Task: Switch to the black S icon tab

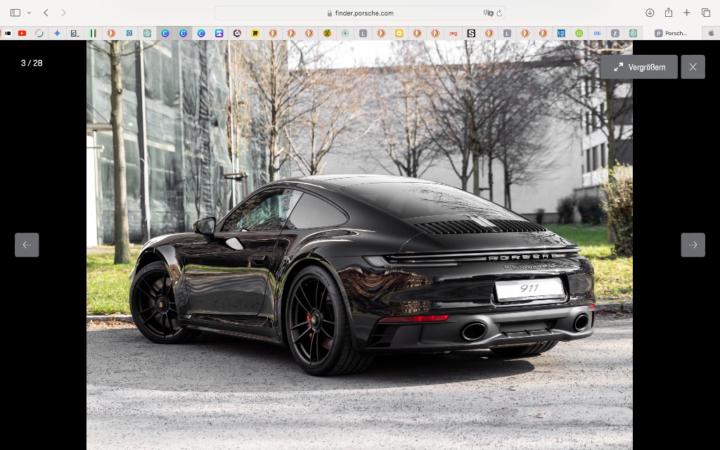Action: pos(471,33)
